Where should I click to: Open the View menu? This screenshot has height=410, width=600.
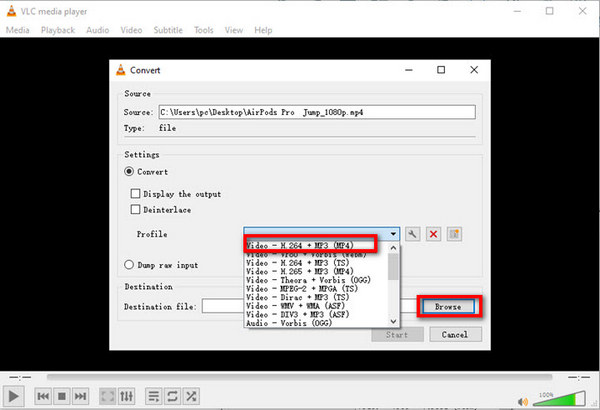[x=234, y=30]
